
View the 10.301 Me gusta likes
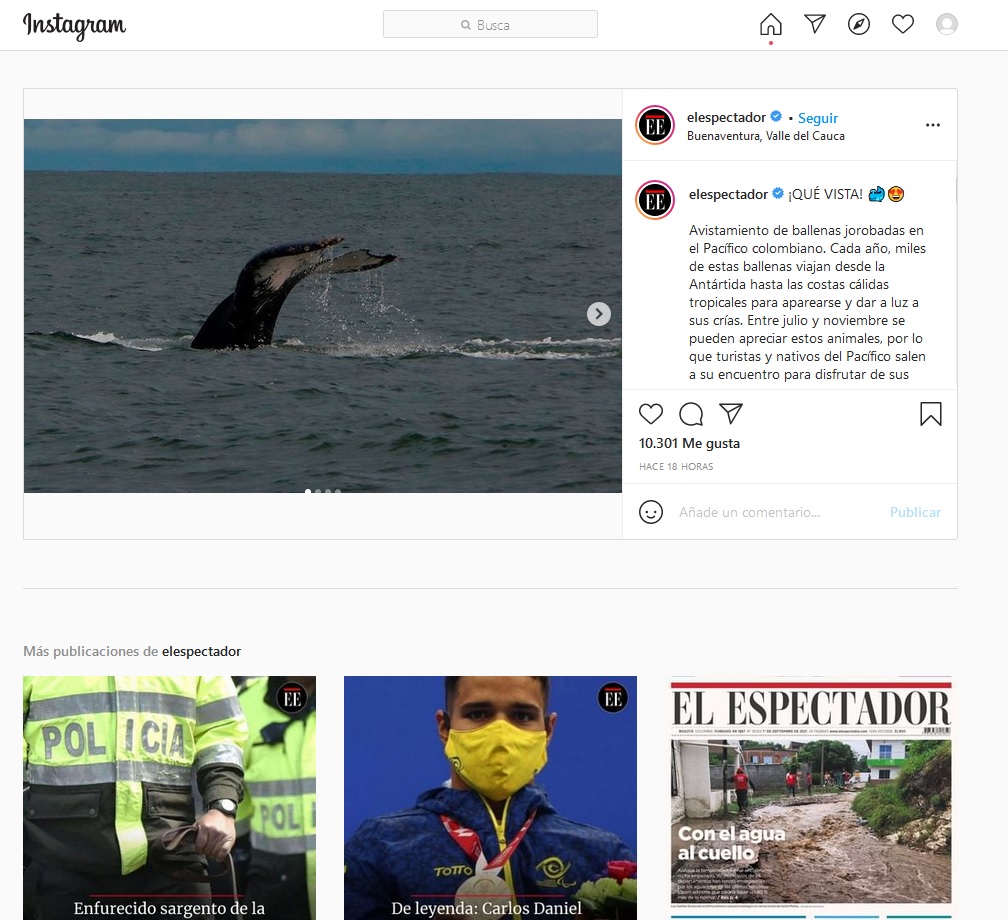coord(689,443)
